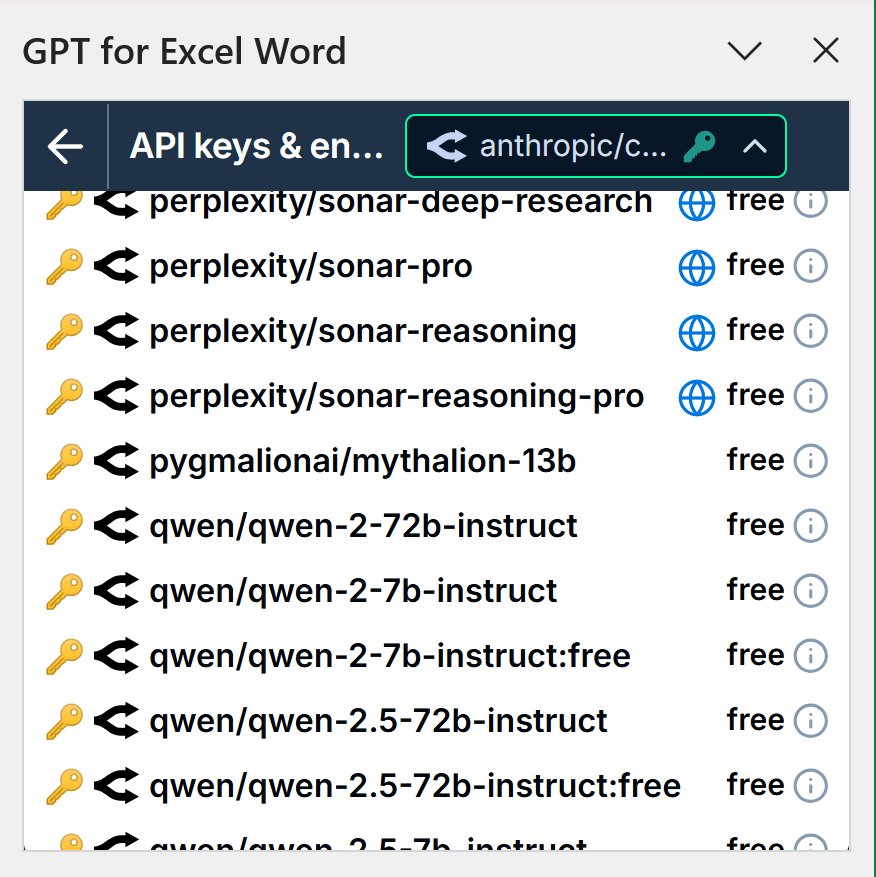876x877 pixels.
Task: Close the GPT for Excel Word pane
Action: coord(826,51)
